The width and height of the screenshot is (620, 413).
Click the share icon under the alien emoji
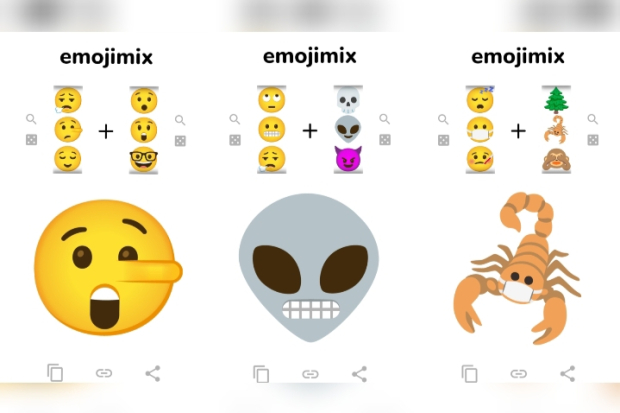click(359, 374)
